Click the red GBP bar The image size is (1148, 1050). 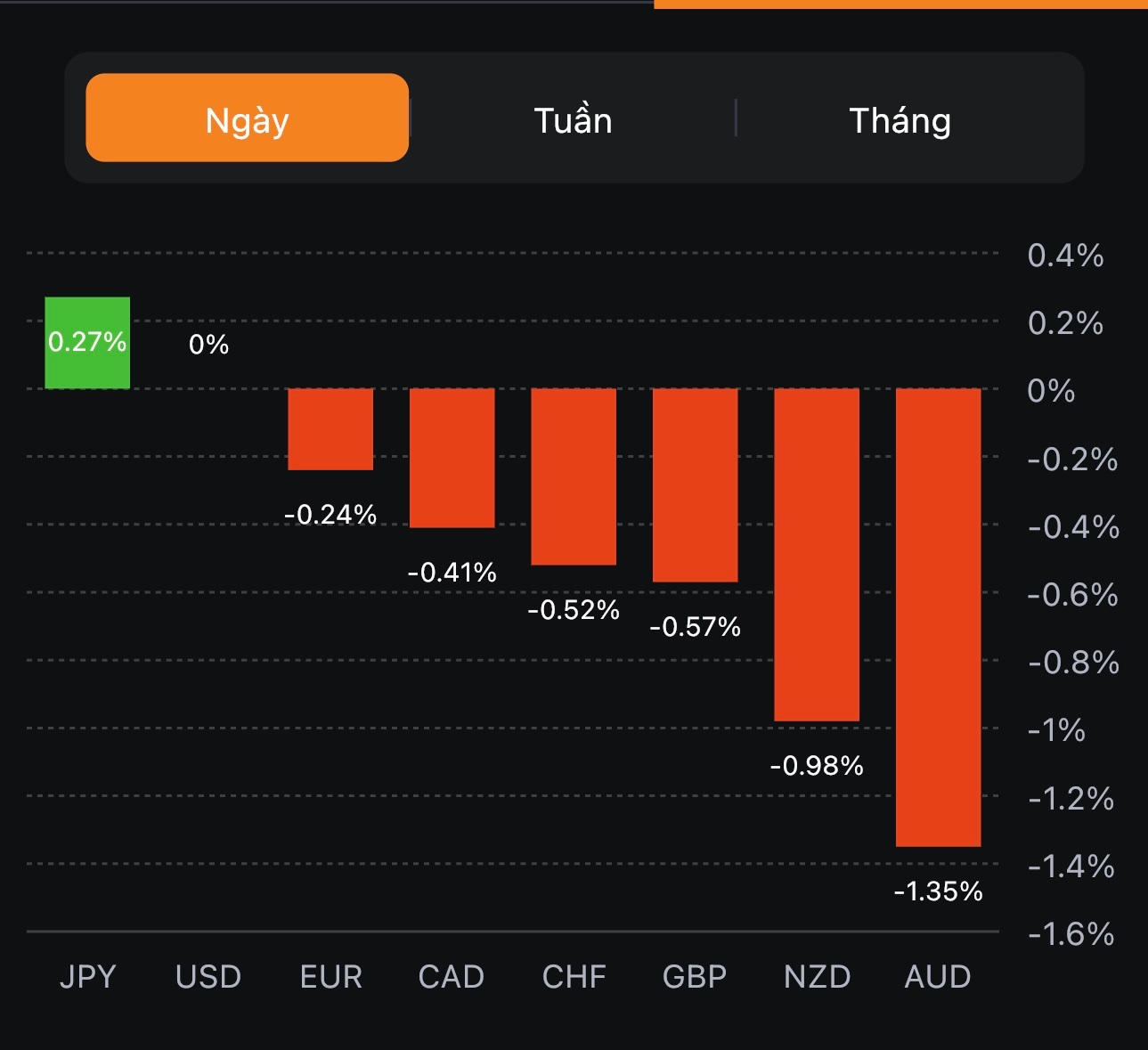(x=695, y=485)
